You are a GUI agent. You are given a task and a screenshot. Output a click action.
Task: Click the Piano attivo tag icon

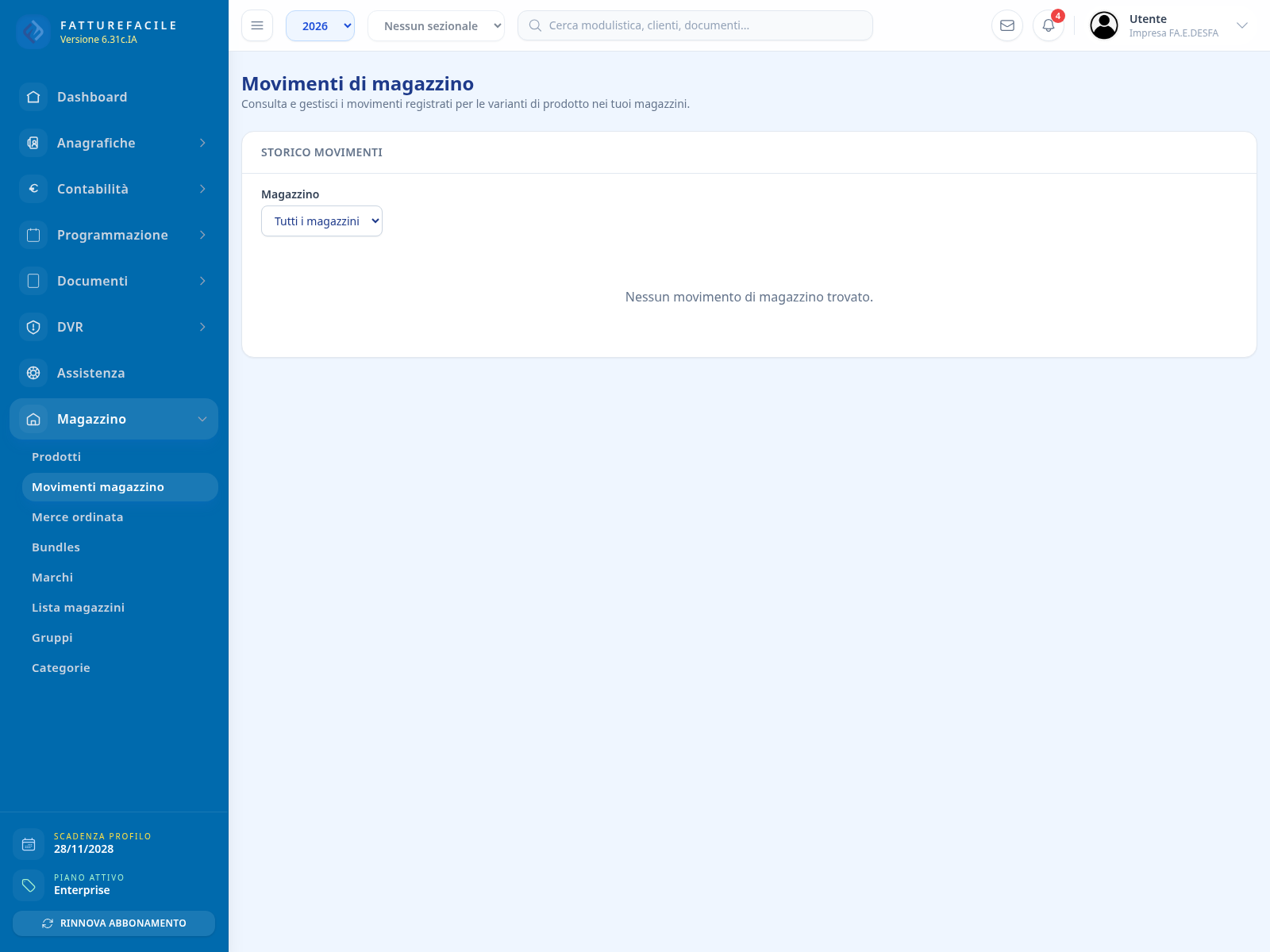click(29, 885)
